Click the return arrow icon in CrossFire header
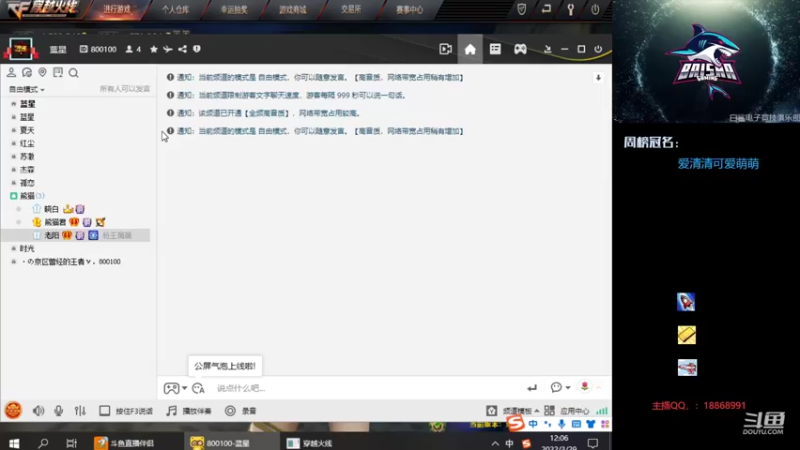The height and width of the screenshot is (450, 800). click(546, 9)
